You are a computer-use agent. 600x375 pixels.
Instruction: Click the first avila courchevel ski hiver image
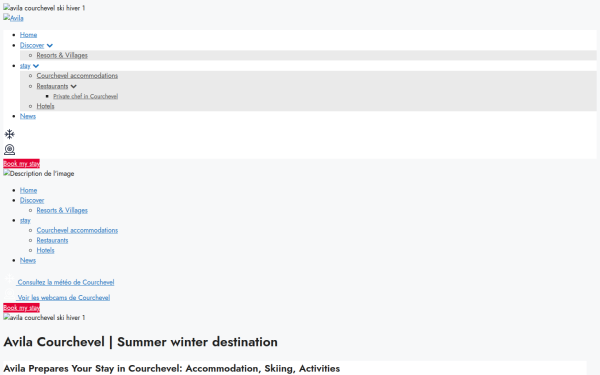tap(44, 8)
